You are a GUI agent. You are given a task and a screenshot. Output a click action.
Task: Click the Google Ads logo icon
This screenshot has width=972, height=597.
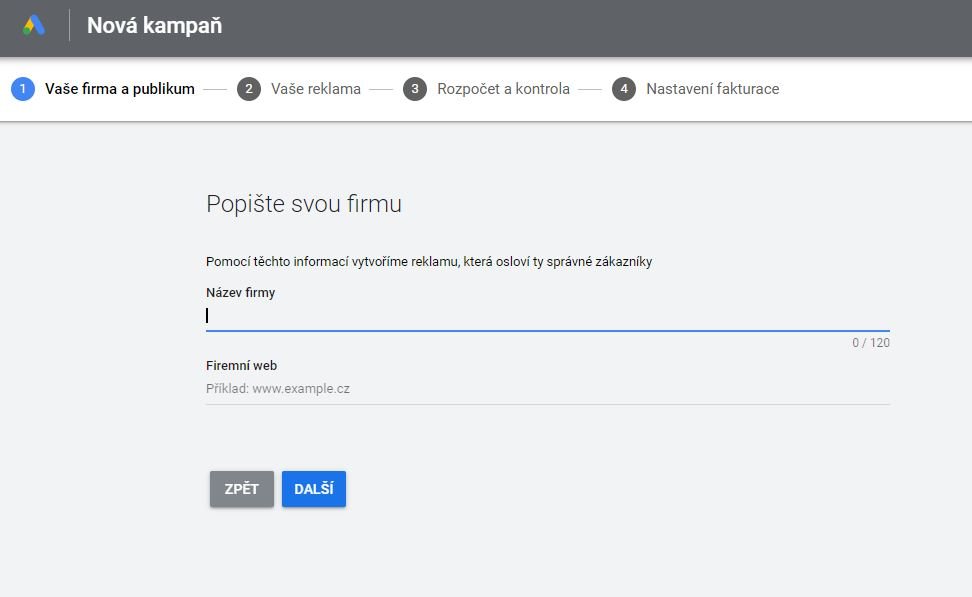[33, 25]
